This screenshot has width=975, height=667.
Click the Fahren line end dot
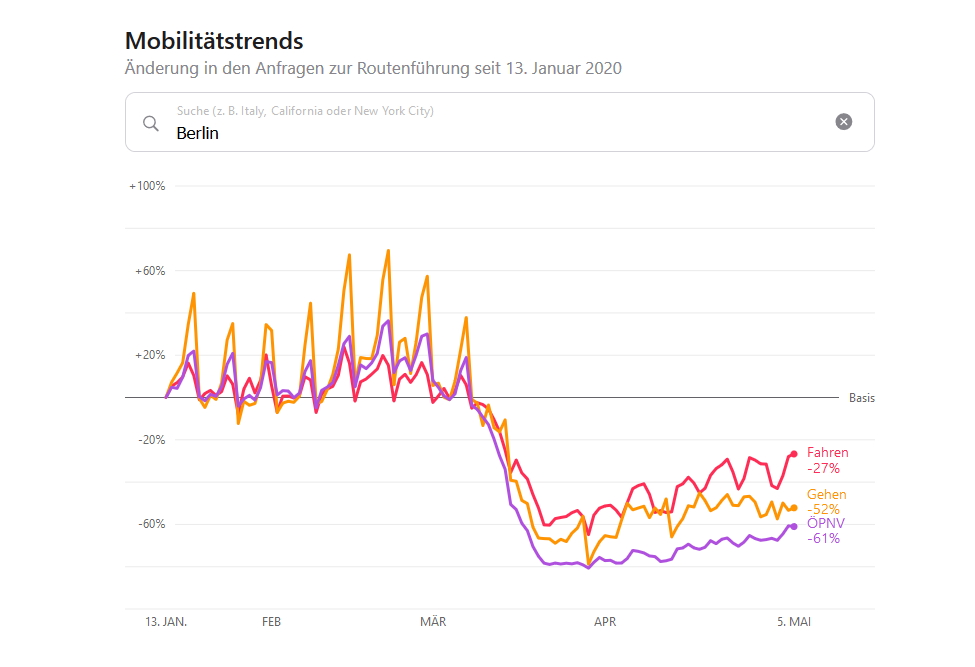tap(794, 453)
